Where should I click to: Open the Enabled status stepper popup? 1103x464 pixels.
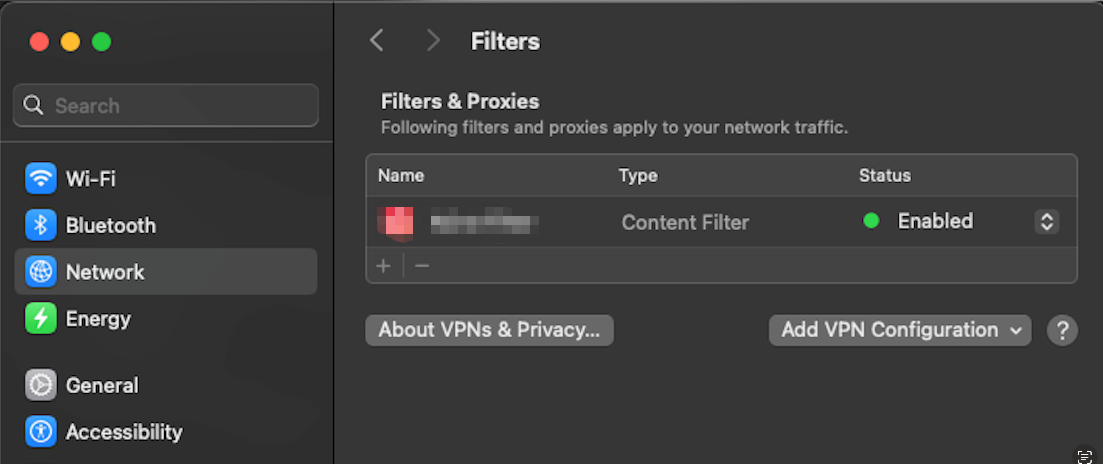[1046, 222]
